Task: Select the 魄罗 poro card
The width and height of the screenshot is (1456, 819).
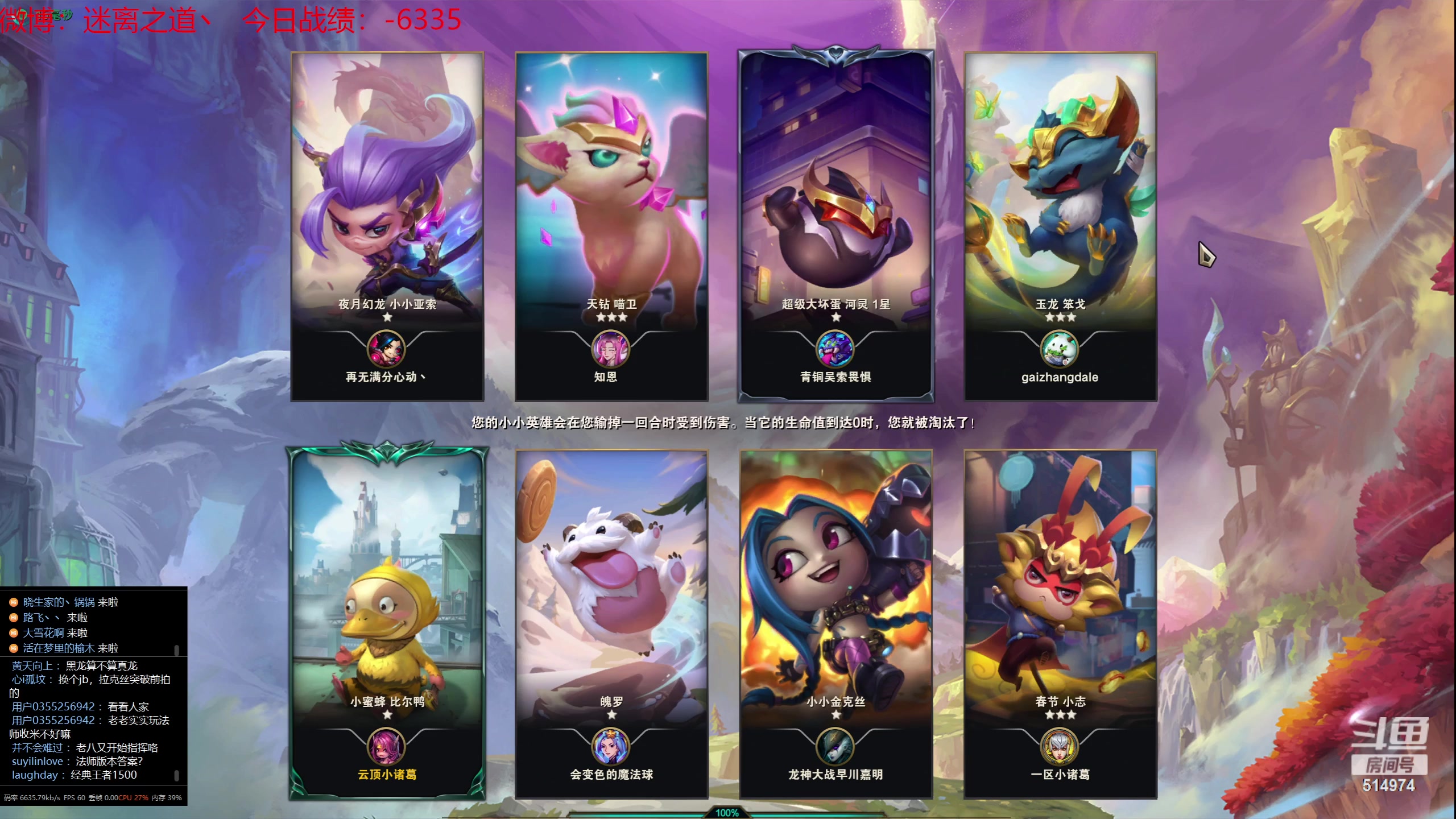Action: tap(611, 624)
